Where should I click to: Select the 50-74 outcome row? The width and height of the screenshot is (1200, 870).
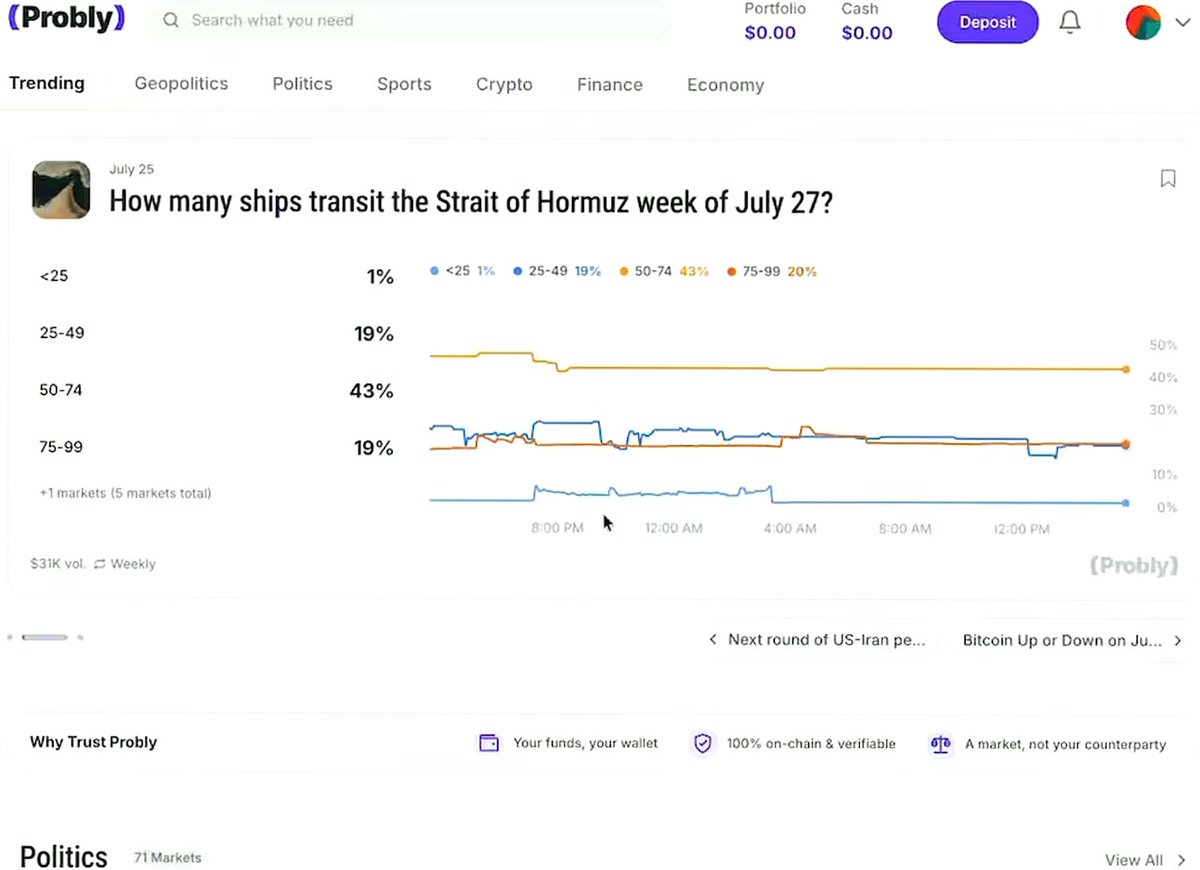pos(216,390)
